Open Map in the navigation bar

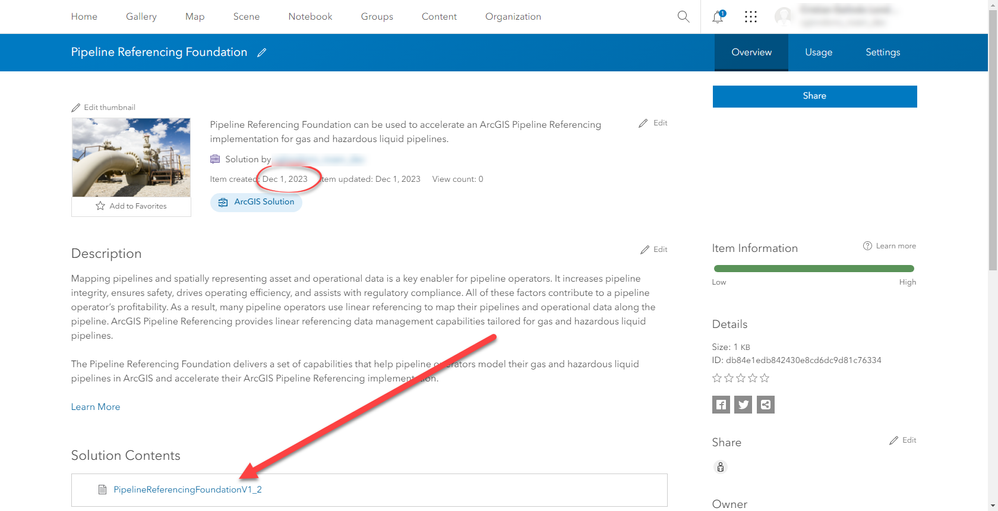195,17
